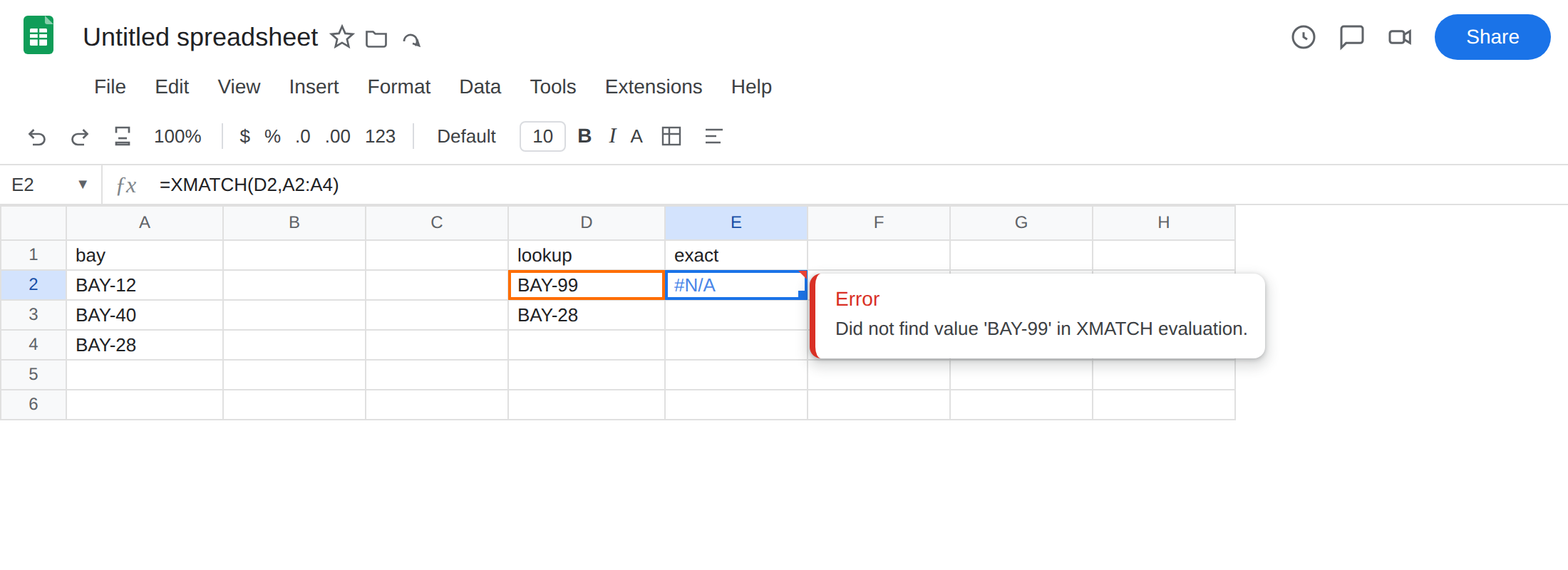Open the Edit menu

point(172,87)
